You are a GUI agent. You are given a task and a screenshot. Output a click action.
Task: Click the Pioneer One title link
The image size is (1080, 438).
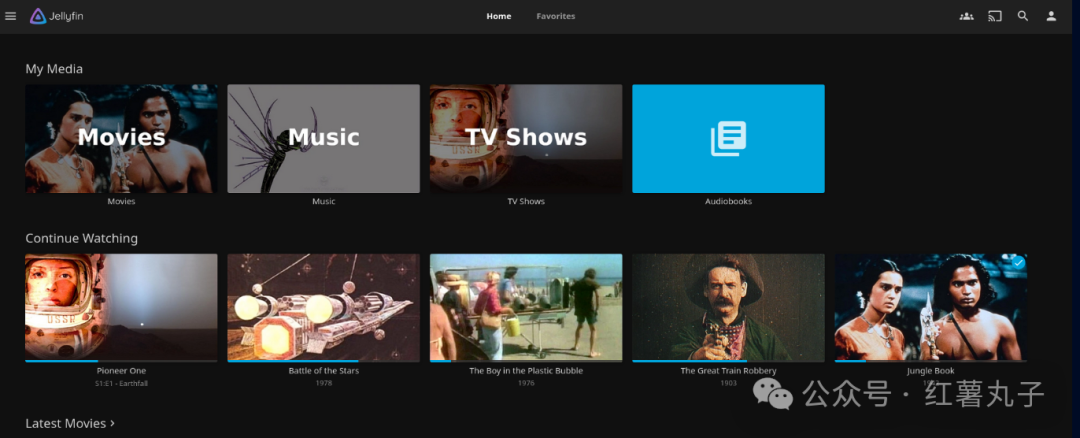(x=121, y=371)
